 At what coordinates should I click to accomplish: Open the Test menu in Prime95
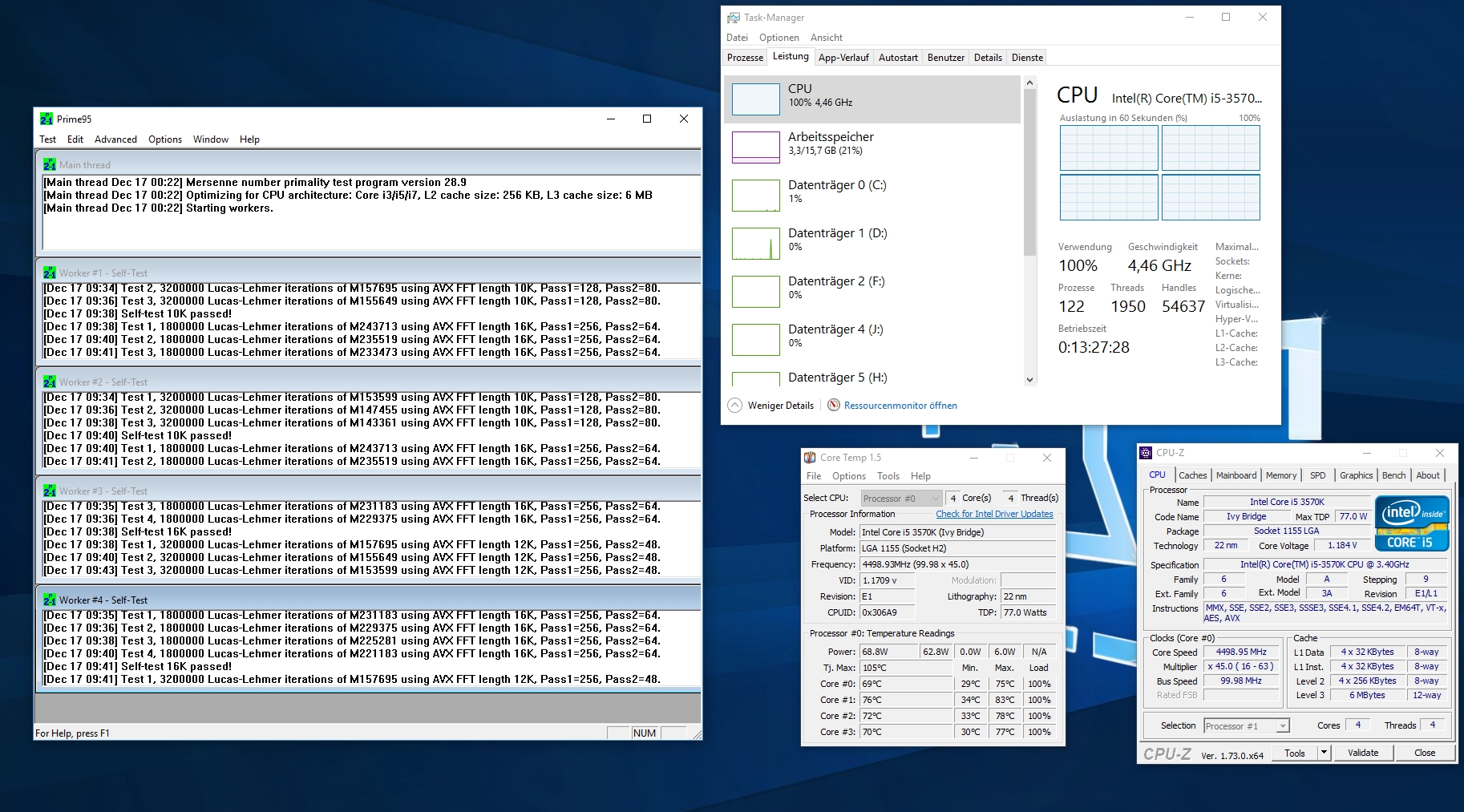(x=48, y=139)
